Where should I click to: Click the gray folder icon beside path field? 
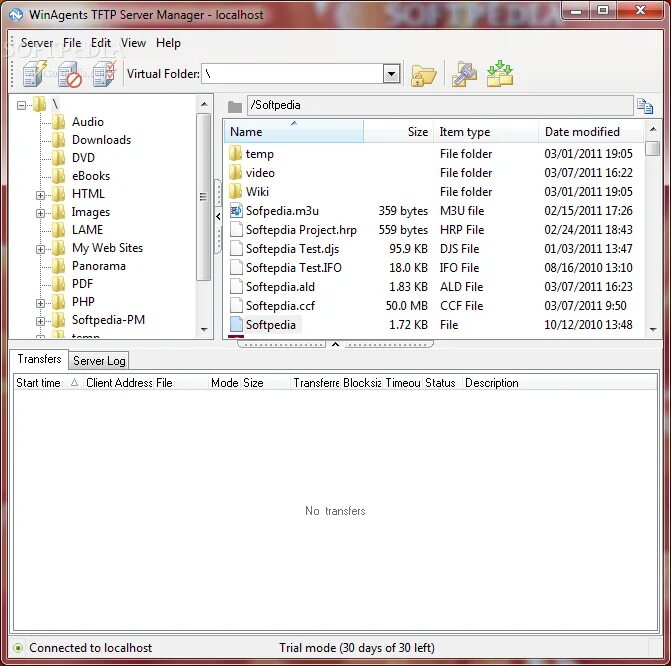pos(235,106)
